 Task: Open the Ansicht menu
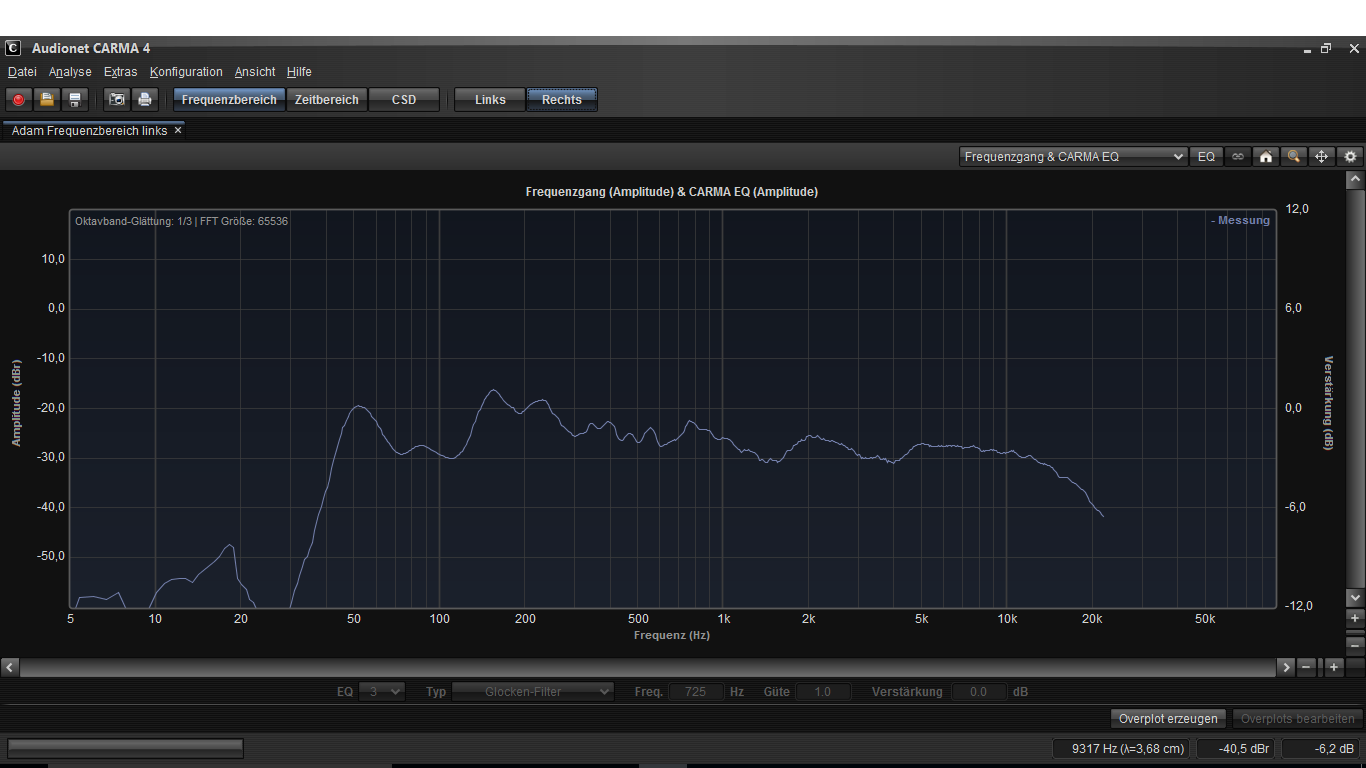coord(255,72)
